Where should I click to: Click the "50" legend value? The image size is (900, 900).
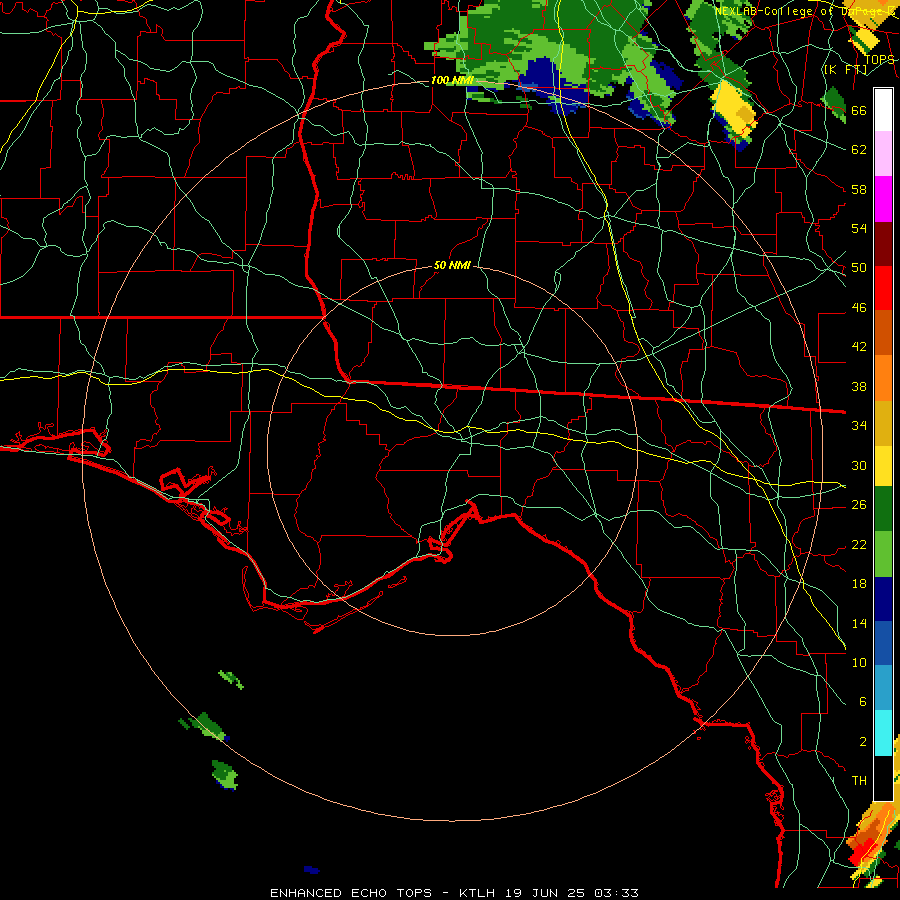pyautogui.click(x=859, y=267)
